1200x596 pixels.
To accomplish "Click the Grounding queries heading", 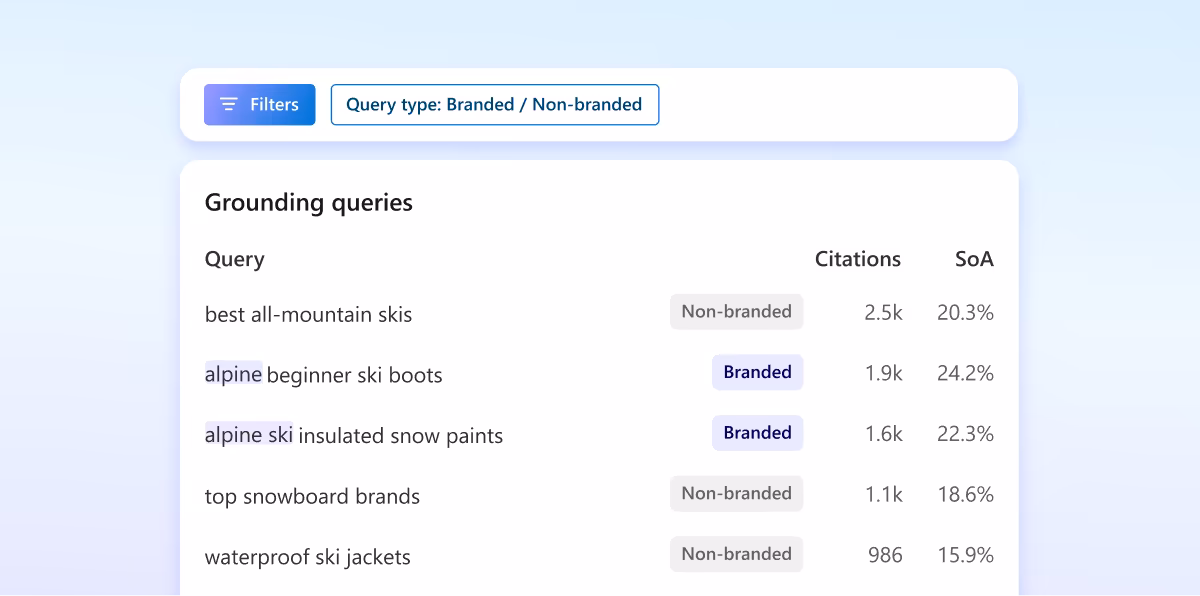I will [x=309, y=203].
